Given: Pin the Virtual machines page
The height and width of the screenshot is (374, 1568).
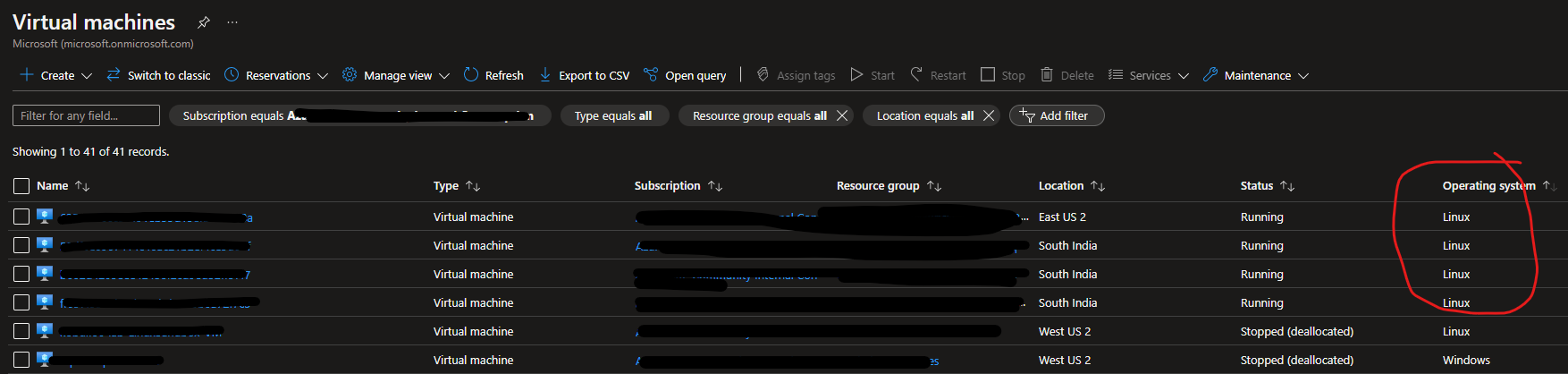Looking at the screenshot, I should click(204, 21).
